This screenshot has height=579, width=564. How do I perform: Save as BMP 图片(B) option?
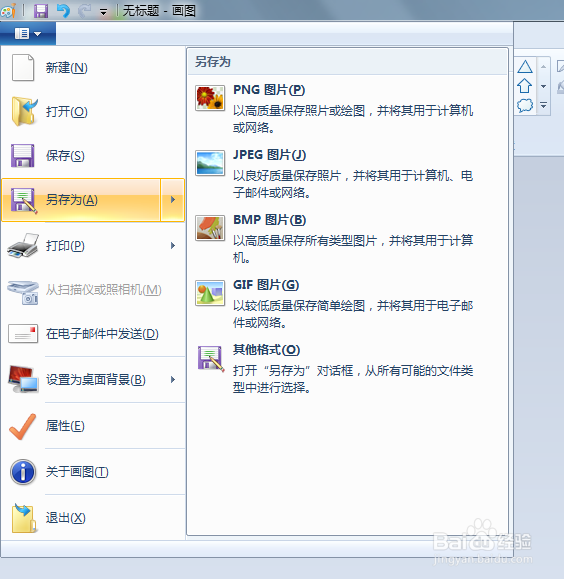coord(347,238)
